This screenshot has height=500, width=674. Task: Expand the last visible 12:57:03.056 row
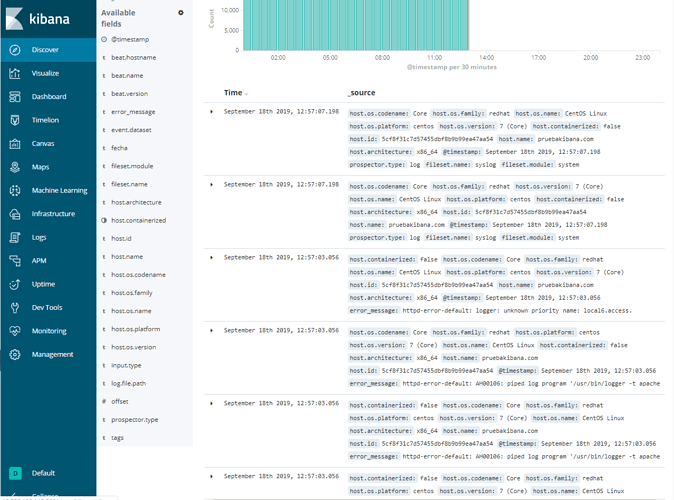[211, 476]
